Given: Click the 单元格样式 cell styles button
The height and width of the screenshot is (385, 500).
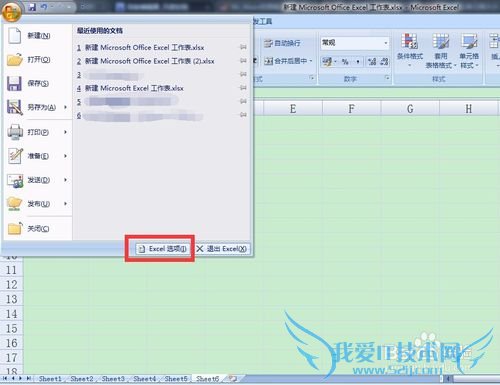Looking at the screenshot, I should click(x=469, y=50).
